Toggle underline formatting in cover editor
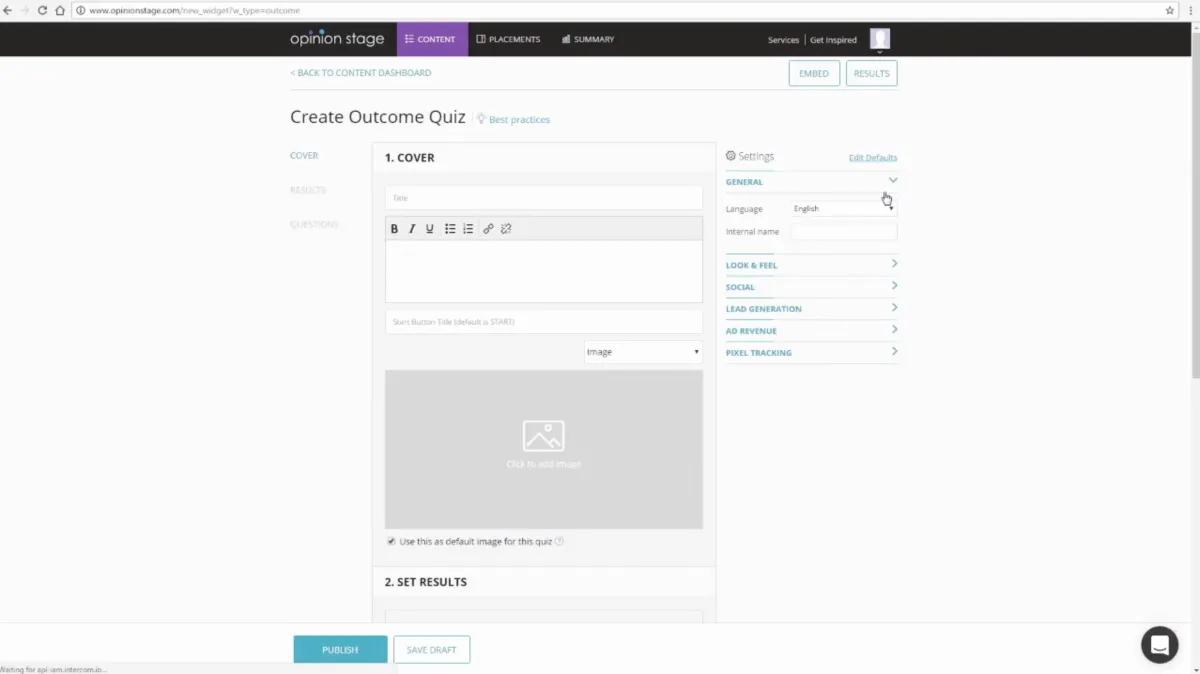 (x=430, y=229)
